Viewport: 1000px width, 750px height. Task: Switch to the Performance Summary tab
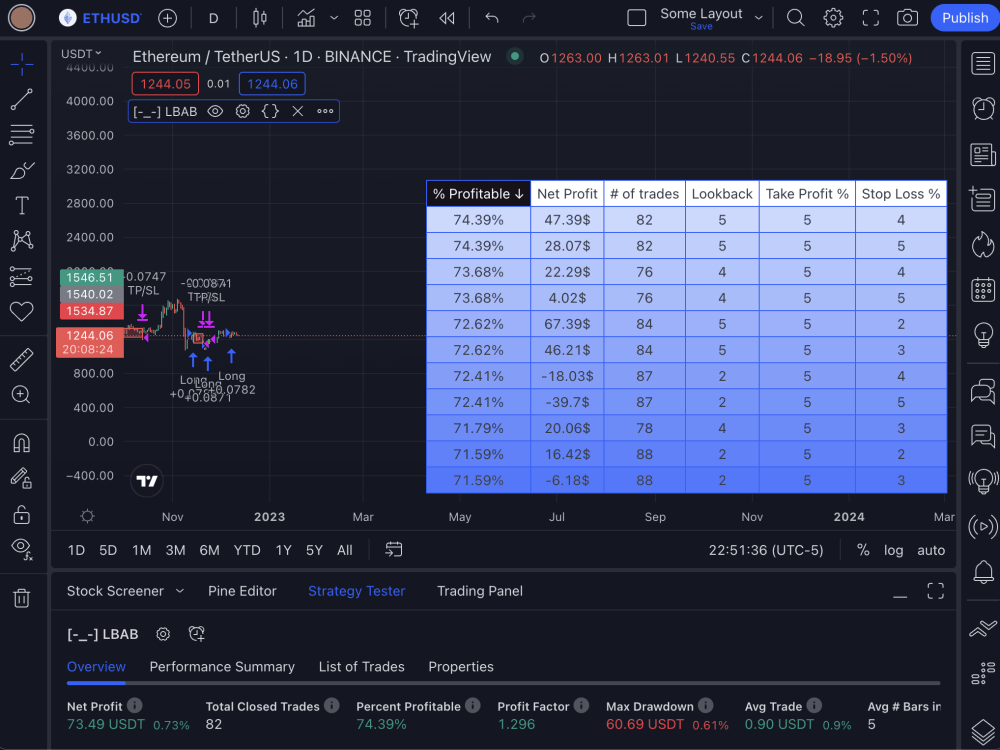click(222, 667)
